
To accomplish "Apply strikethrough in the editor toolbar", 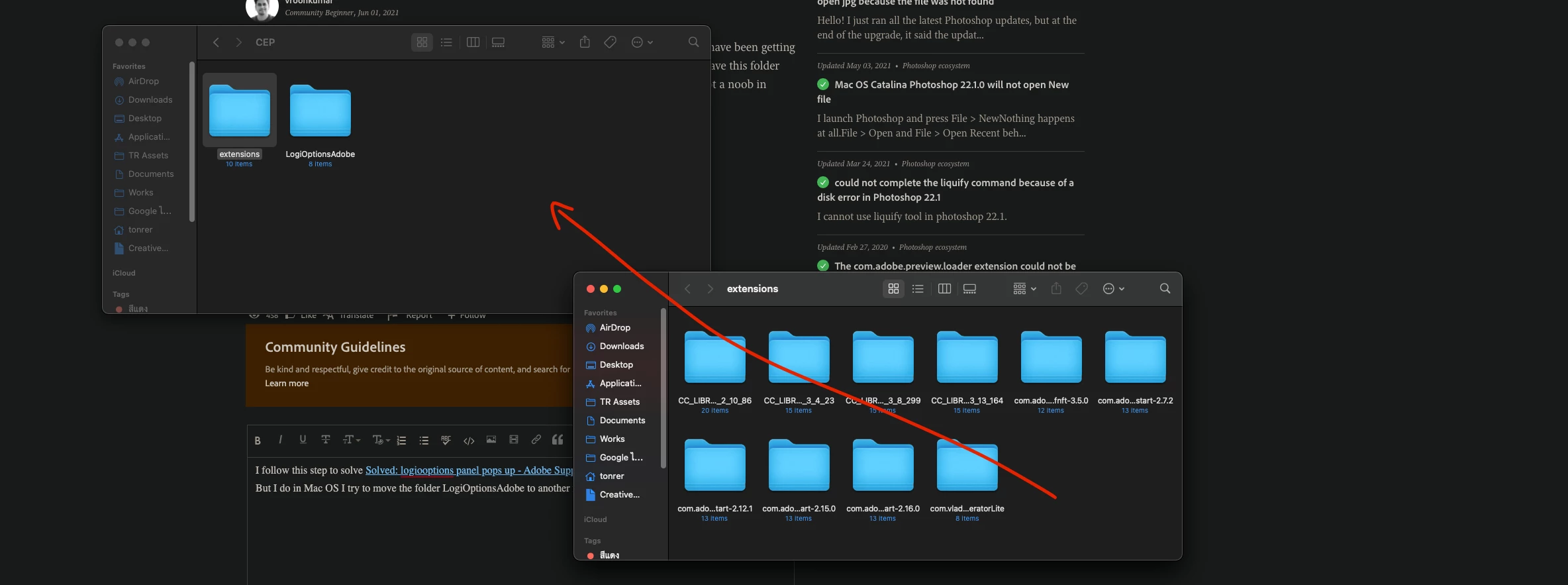I will coord(325,439).
